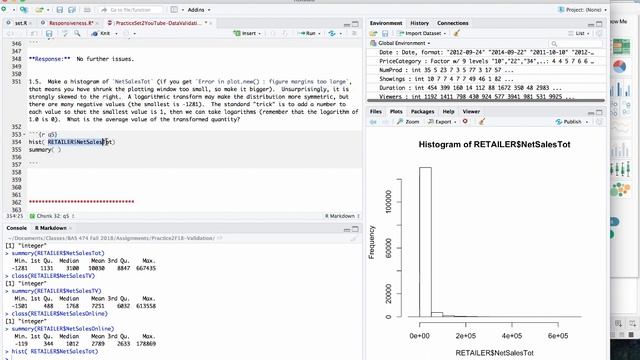640x360 pixels.
Task: Remove current plot with red icon
Action: coord(465,121)
